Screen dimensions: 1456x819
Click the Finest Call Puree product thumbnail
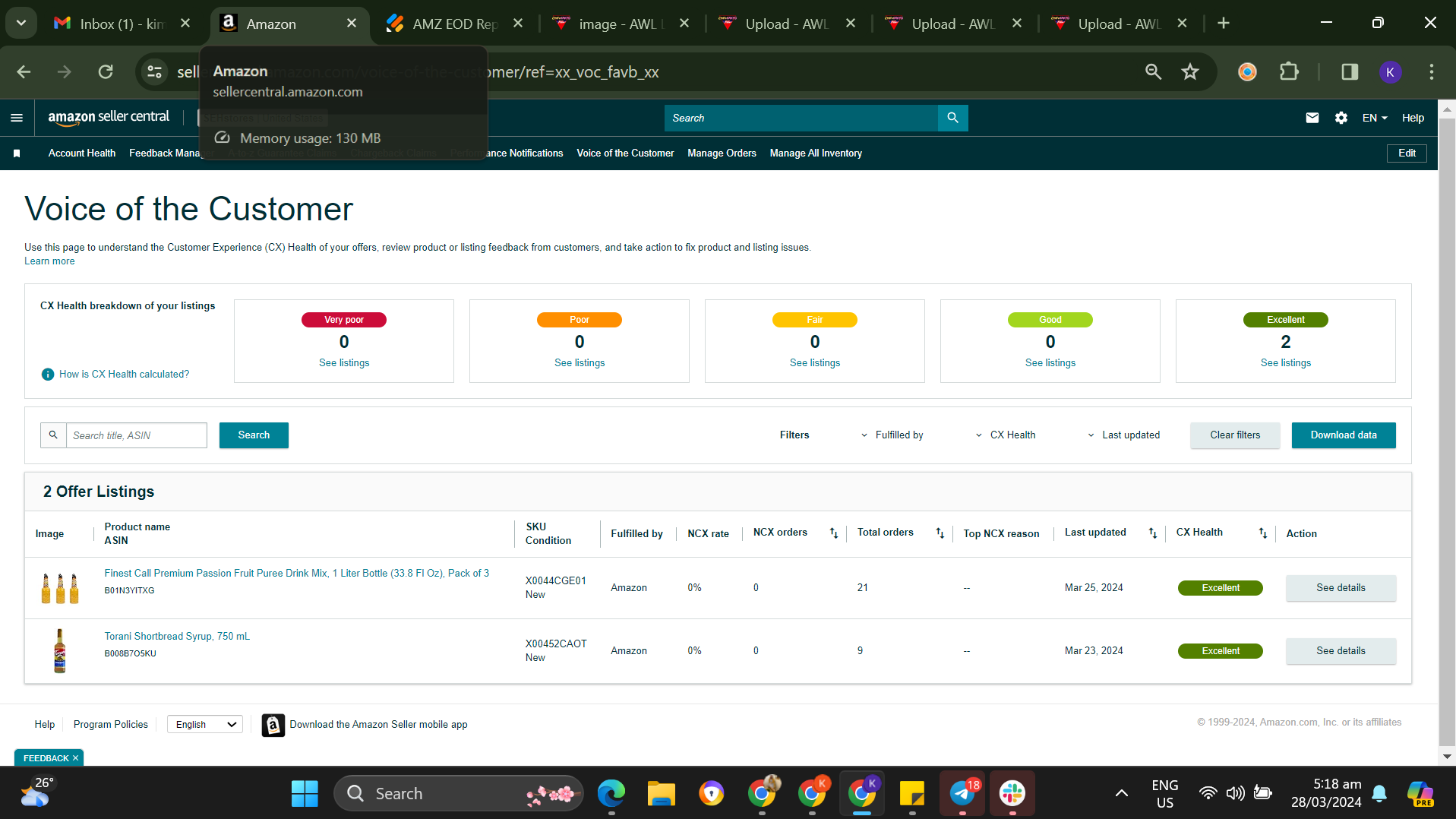(60, 588)
